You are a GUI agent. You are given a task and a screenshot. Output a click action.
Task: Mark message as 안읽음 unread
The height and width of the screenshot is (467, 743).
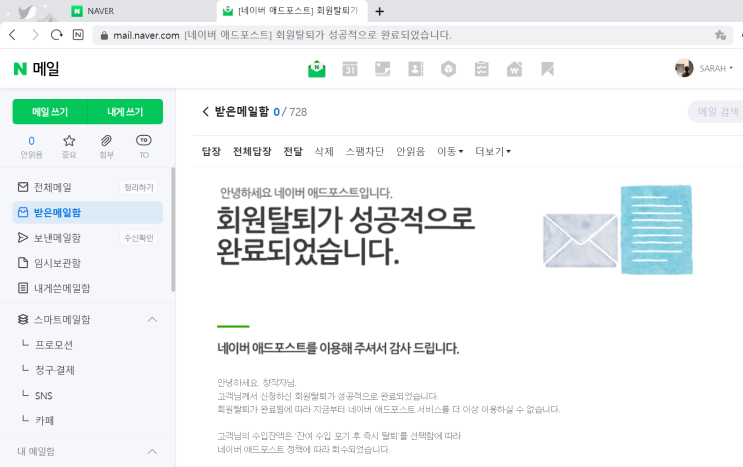tap(410, 152)
